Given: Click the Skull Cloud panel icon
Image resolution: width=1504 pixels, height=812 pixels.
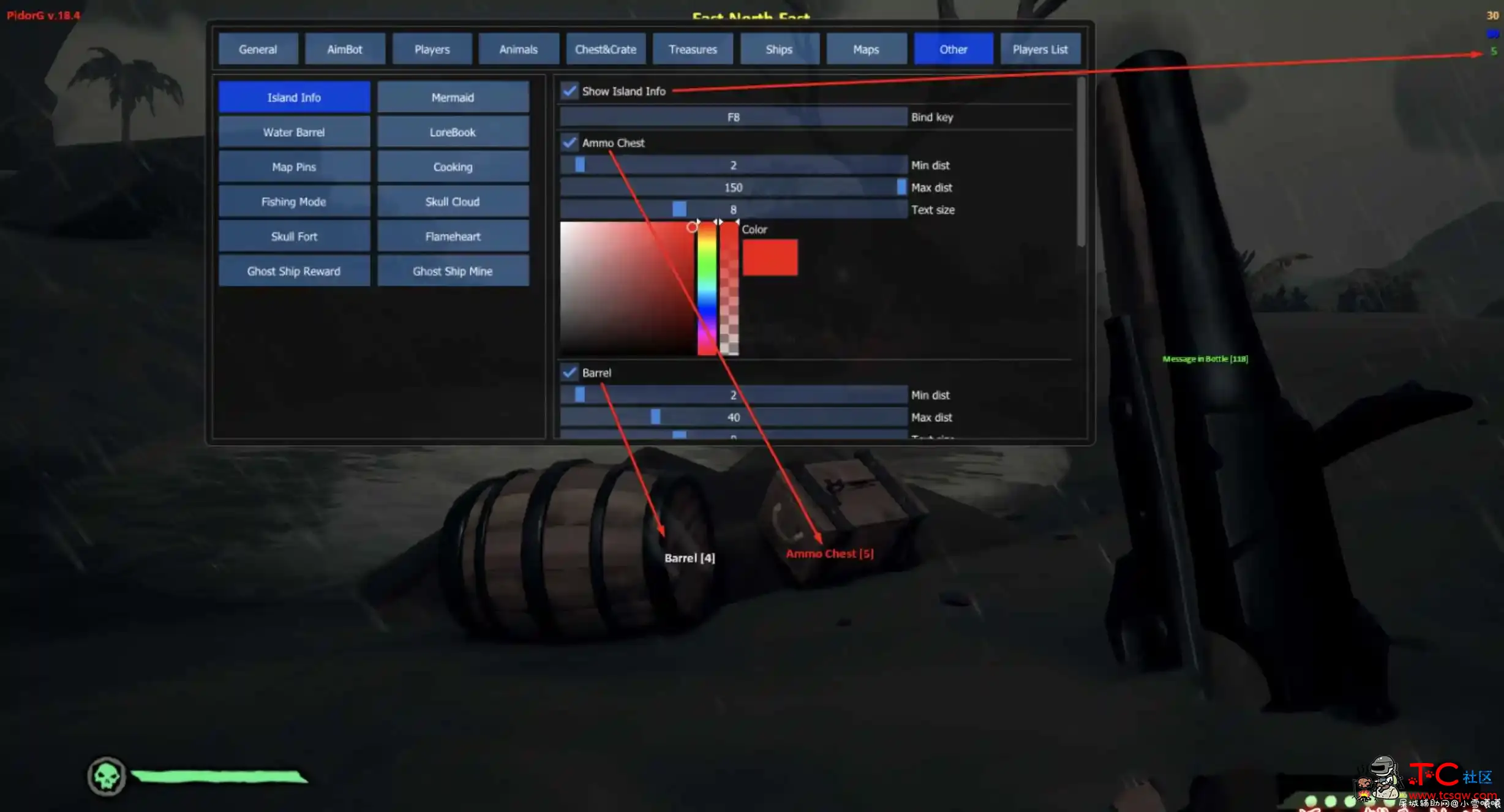Looking at the screenshot, I should point(453,202).
